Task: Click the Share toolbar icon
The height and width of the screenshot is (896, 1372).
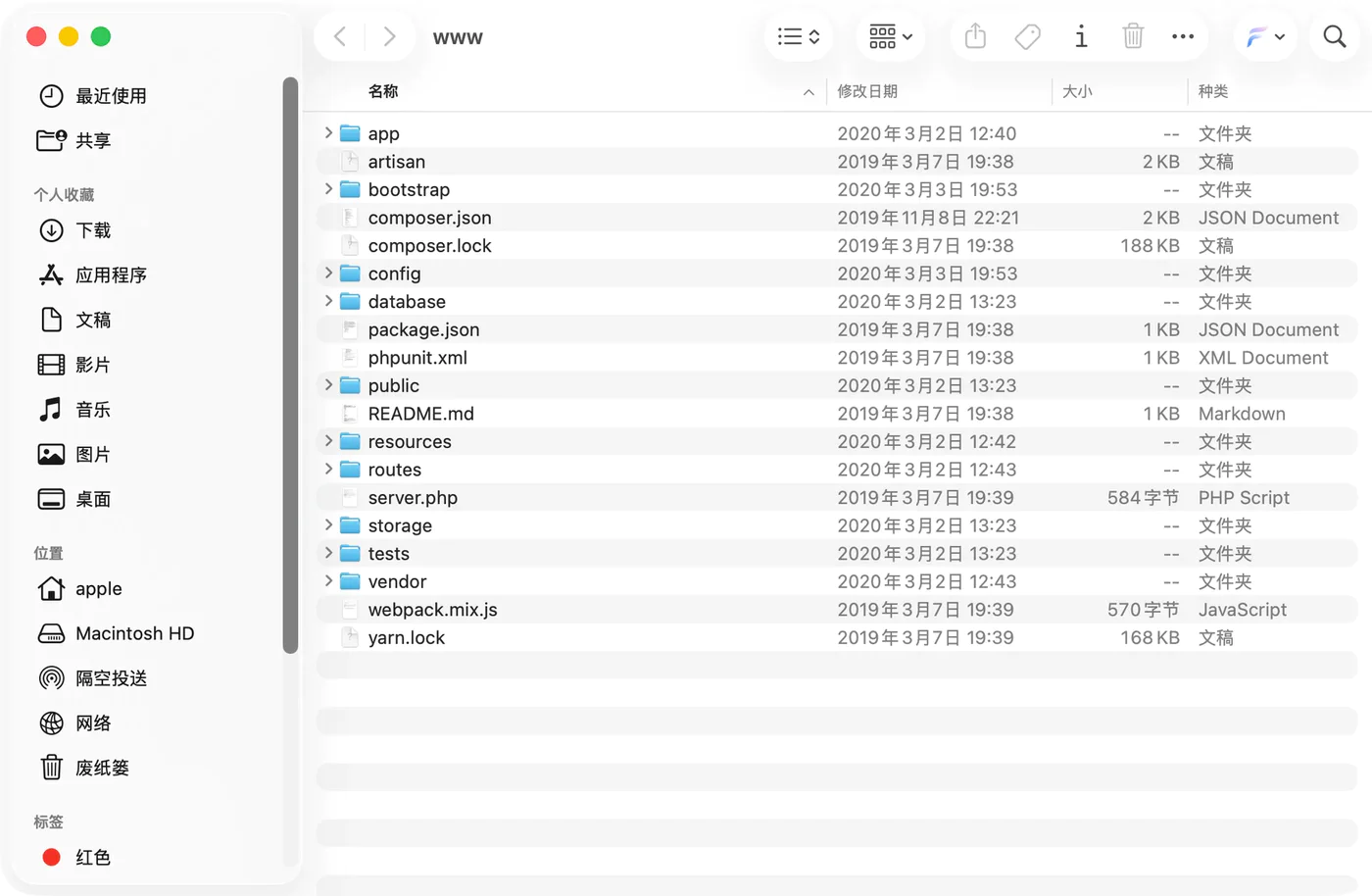Action: pyautogui.click(x=975, y=37)
